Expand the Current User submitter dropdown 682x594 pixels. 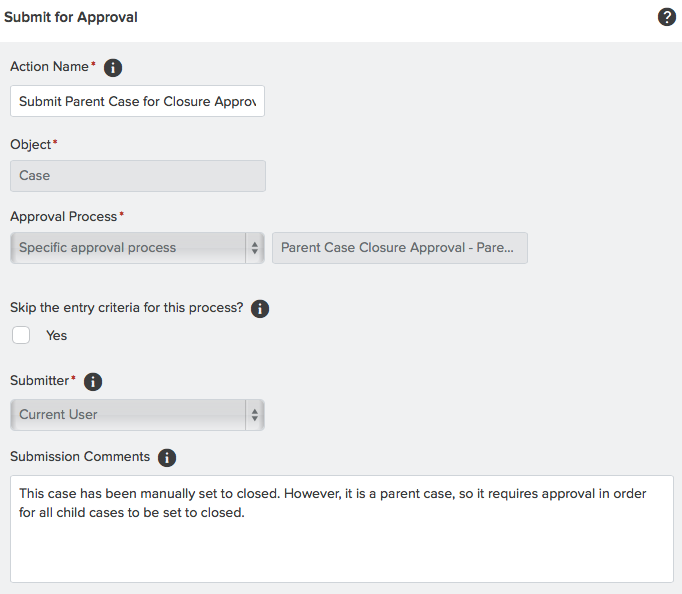point(137,415)
